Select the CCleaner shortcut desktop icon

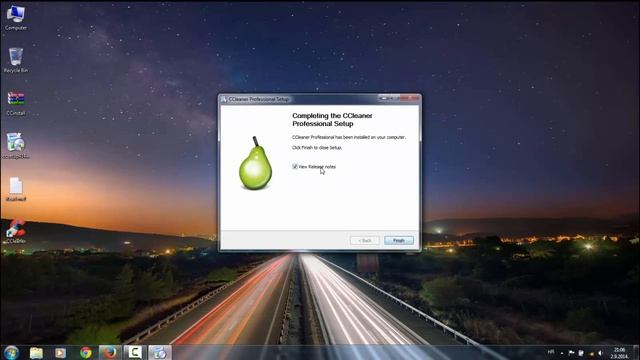16,231
